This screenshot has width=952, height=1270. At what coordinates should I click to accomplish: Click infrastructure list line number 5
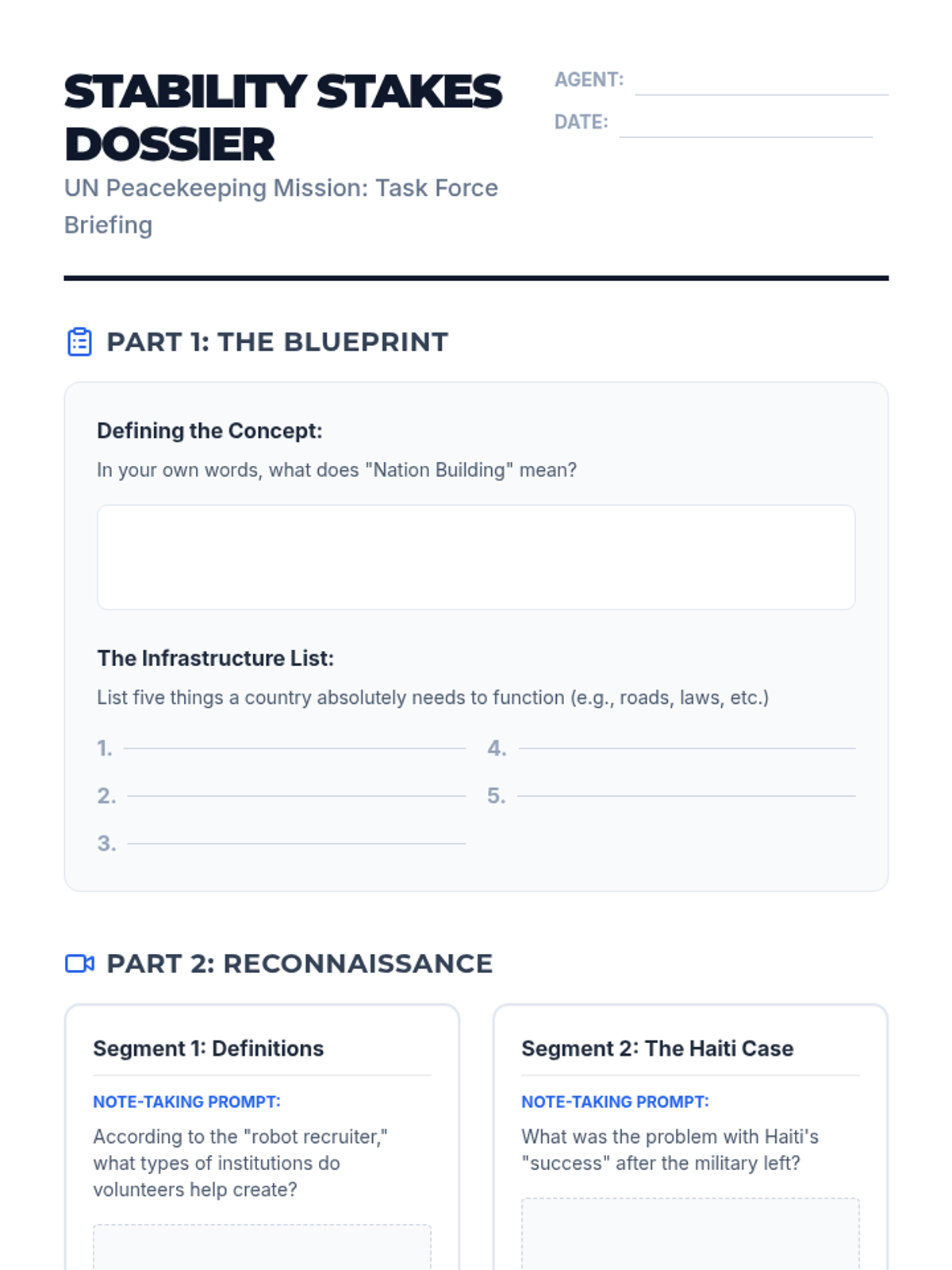685,793
